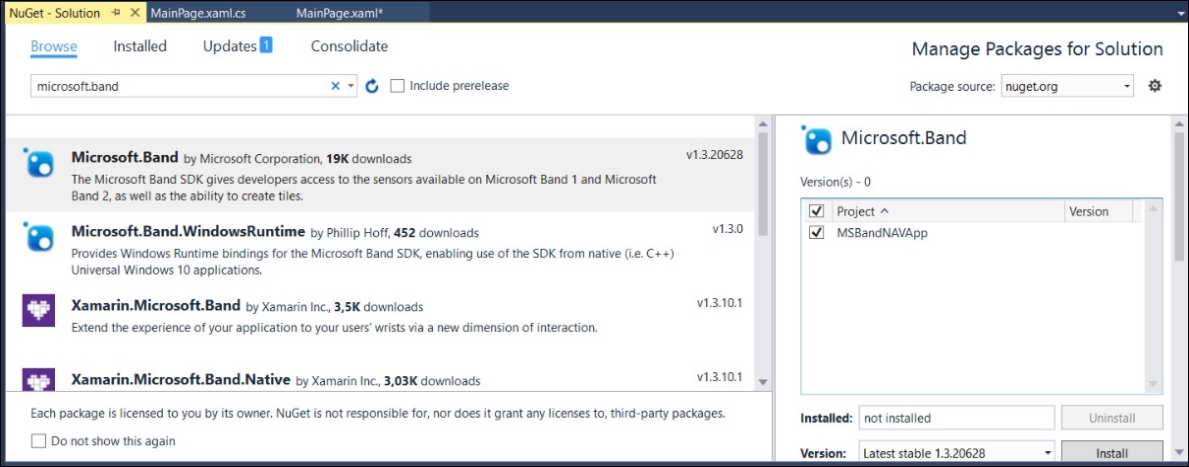Click the package list vertical scrollbar thumb
The height and width of the screenshot is (467, 1189).
pyautogui.click(x=763, y=183)
